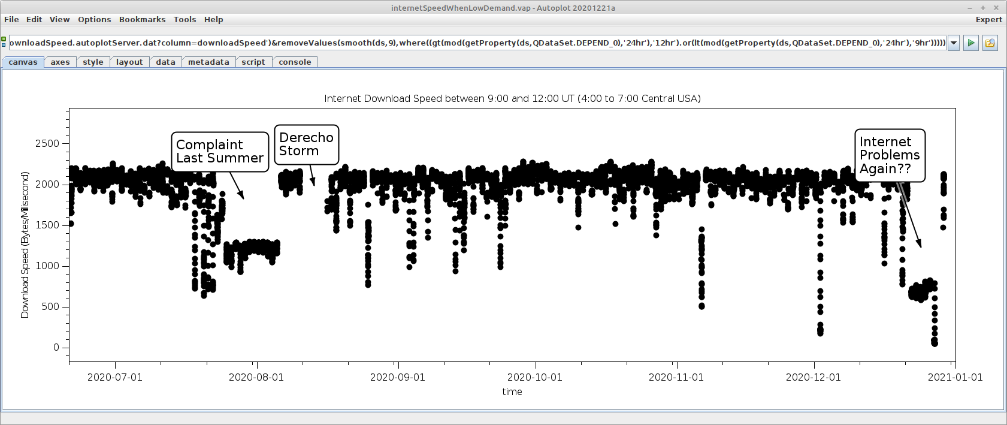Click the 2020-08-01 x-axis tick label
The width and height of the screenshot is (1007, 425).
(256, 377)
